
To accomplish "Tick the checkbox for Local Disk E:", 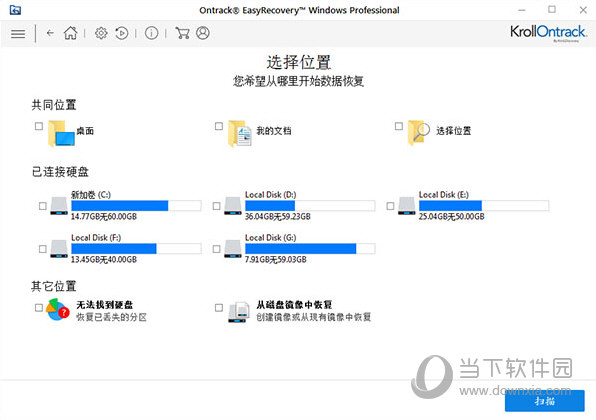I will [x=390, y=206].
